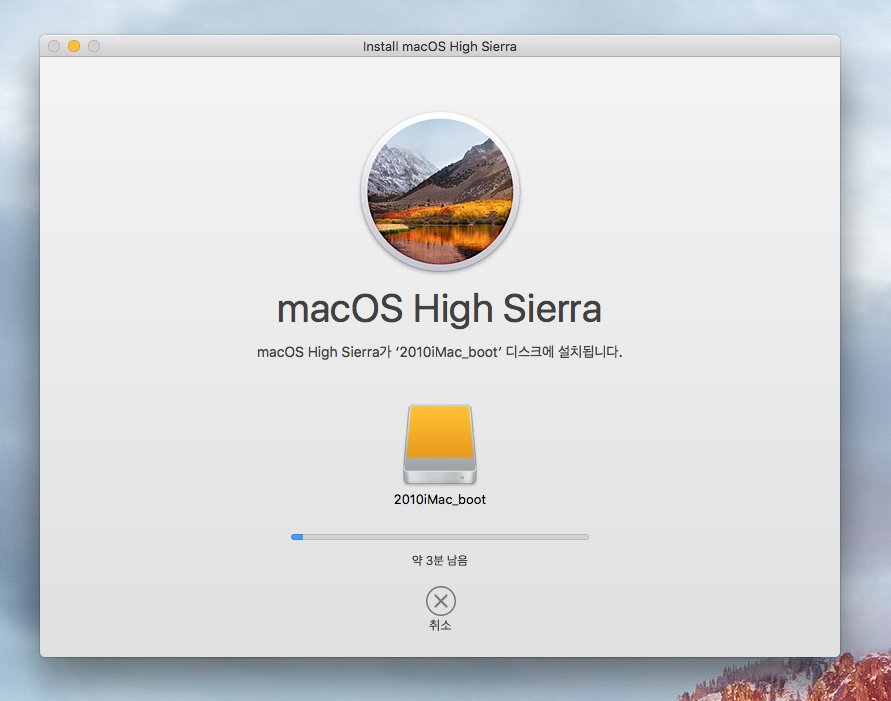Click the macOS High Sierra round logo image
This screenshot has width=891, height=701.
440,191
